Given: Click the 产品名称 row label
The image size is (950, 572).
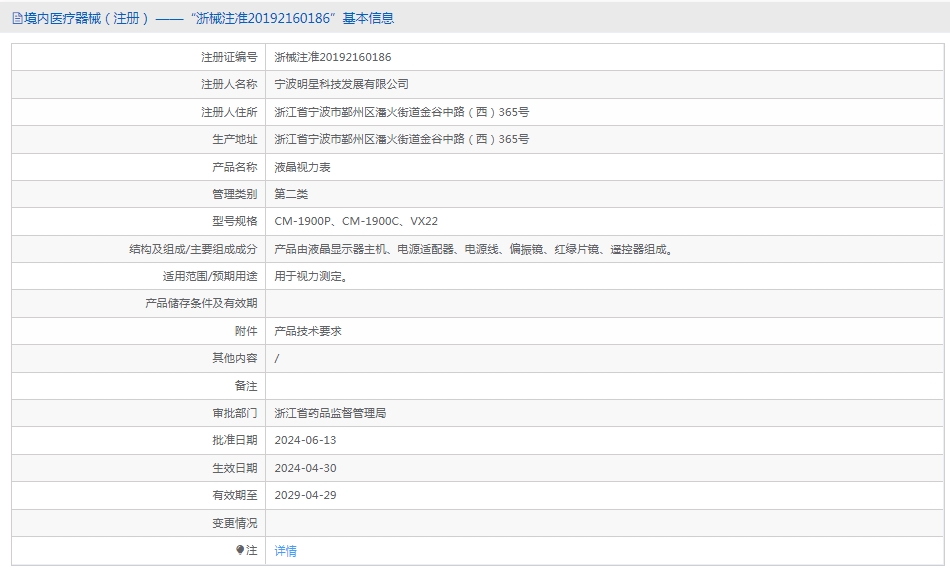Looking at the screenshot, I should pyautogui.click(x=234, y=167).
